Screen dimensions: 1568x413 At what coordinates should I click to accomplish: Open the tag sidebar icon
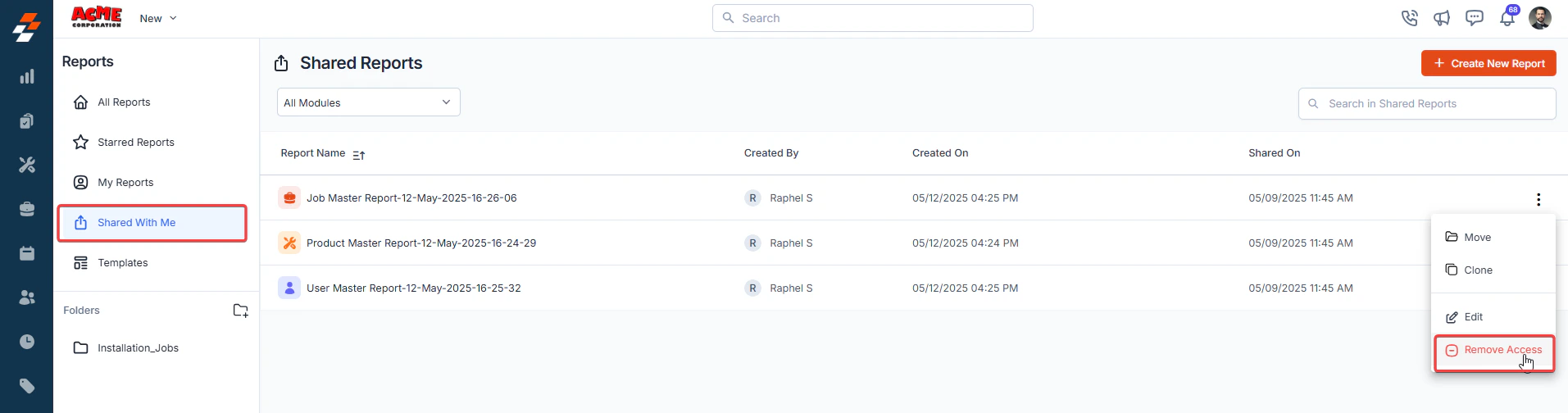click(x=27, y=386)
